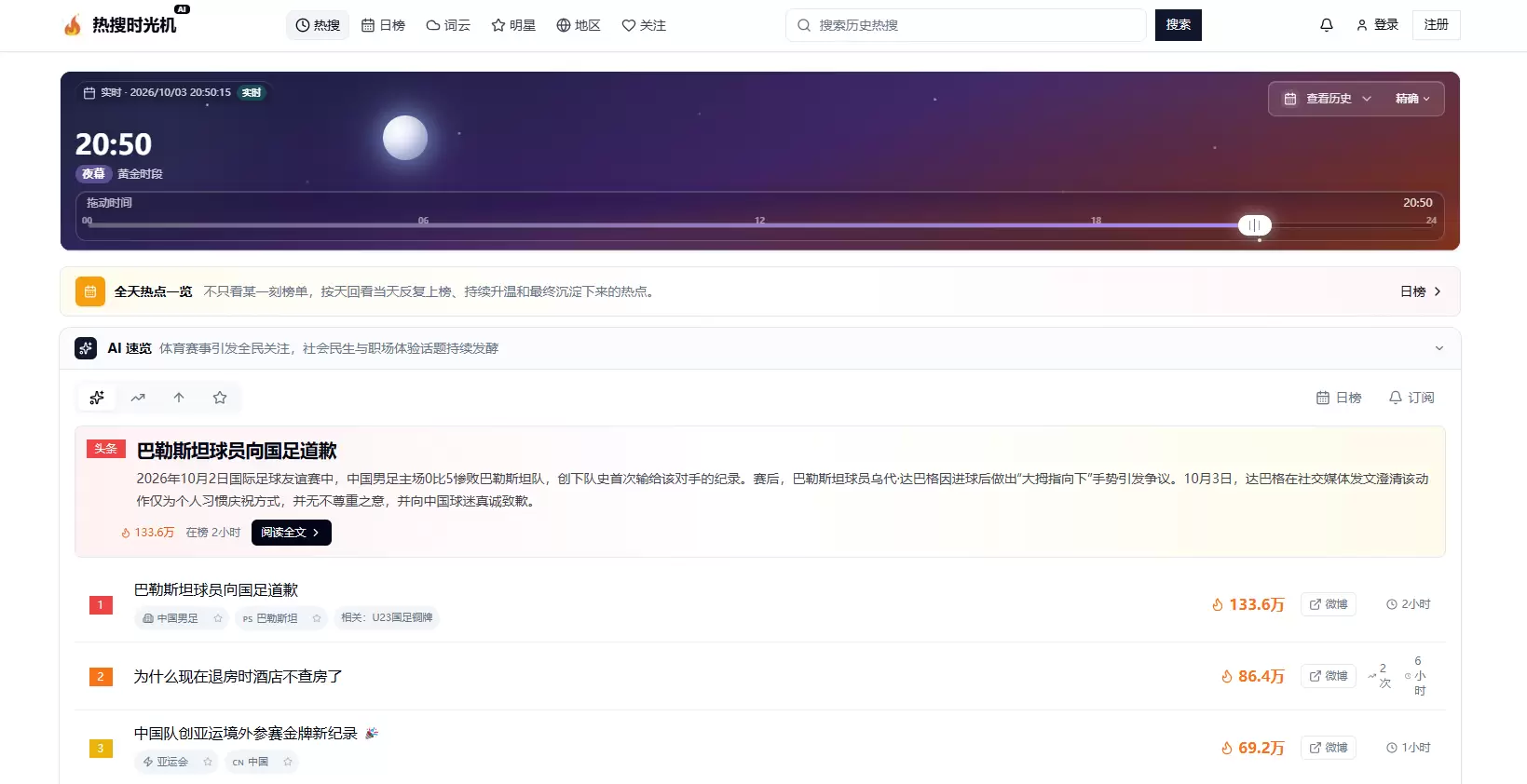Screen dimensions: 1527x784
Task: Favorite the 亚运会 tag star
Action: coord(208,762)
